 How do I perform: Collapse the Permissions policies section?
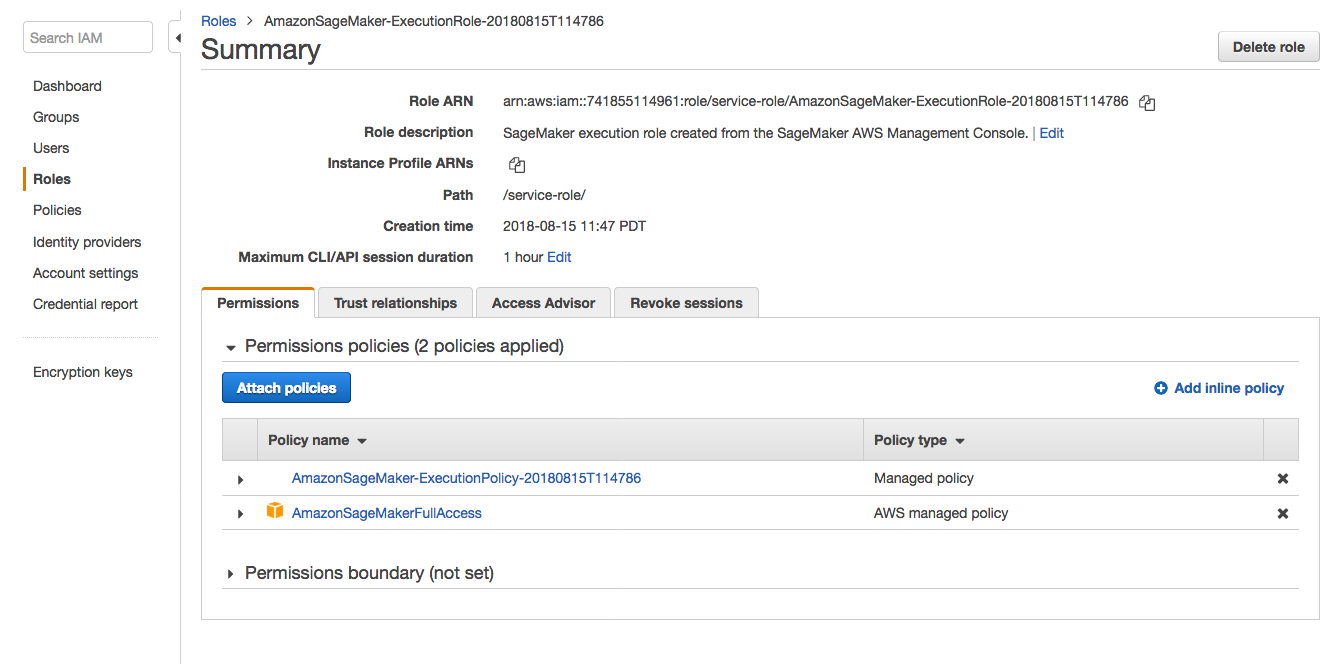[231, 347]
